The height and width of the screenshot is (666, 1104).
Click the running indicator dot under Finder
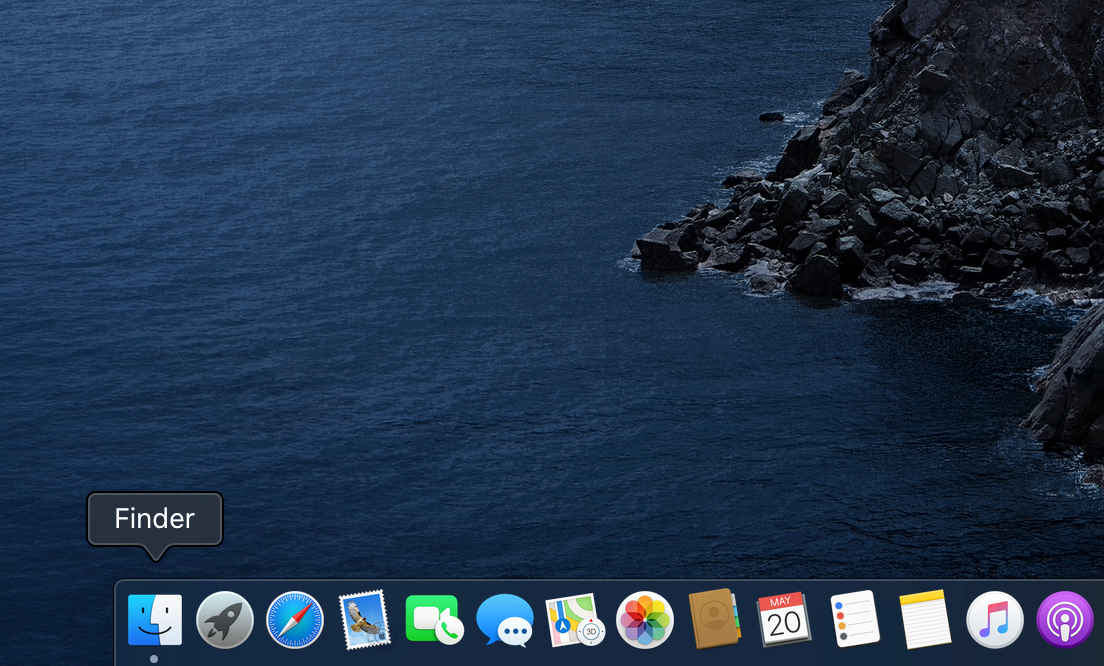click(155, 658)
